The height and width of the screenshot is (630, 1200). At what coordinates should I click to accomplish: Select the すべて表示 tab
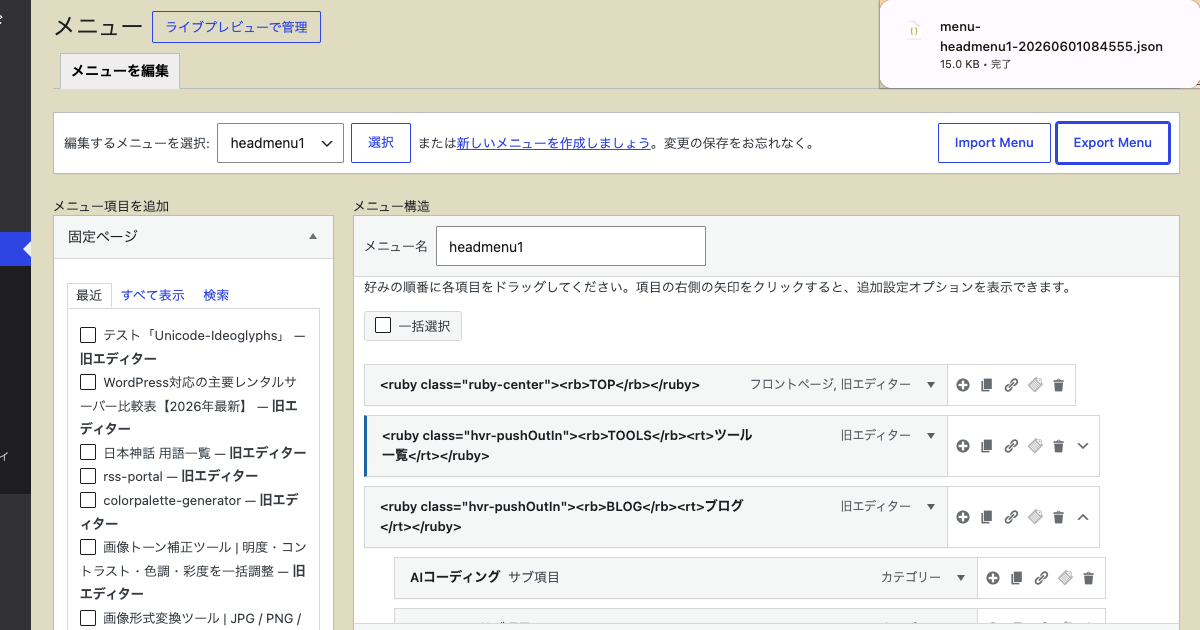pyautogui.click(x=153, y=295)
